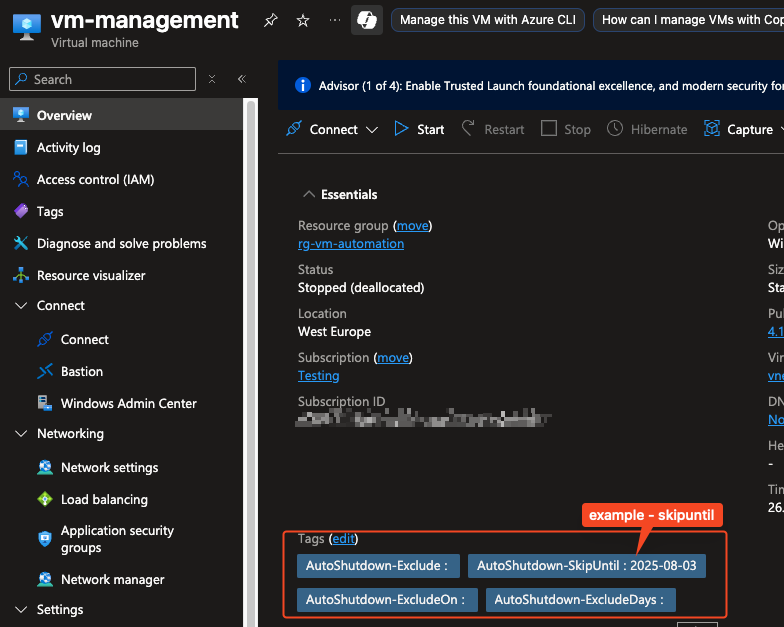The width and height of the screenshot is (784, 627).
Task: Click the edit link next to Tags
Action: tap(344, 538)
